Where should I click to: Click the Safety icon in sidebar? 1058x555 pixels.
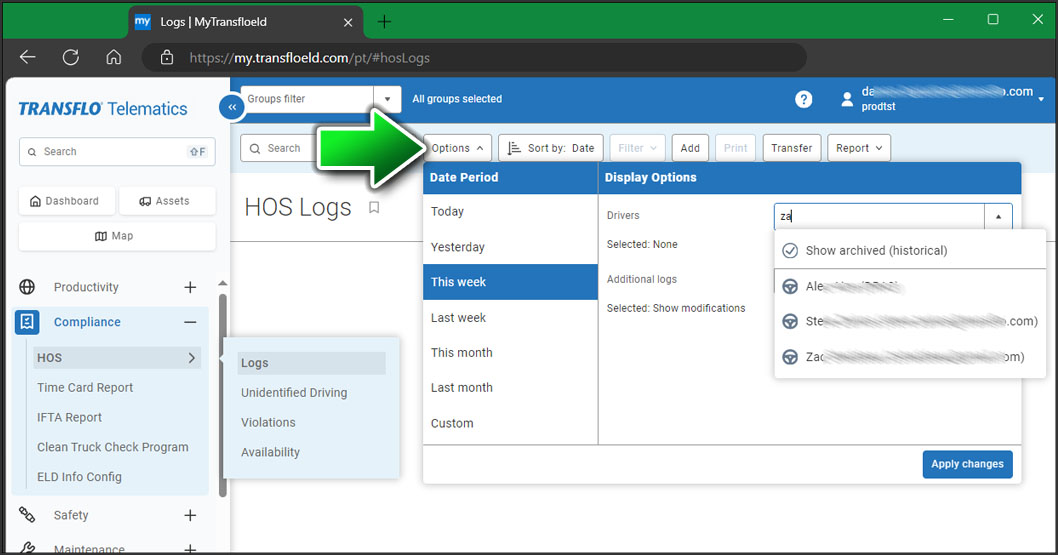click(x=27, y=515)
